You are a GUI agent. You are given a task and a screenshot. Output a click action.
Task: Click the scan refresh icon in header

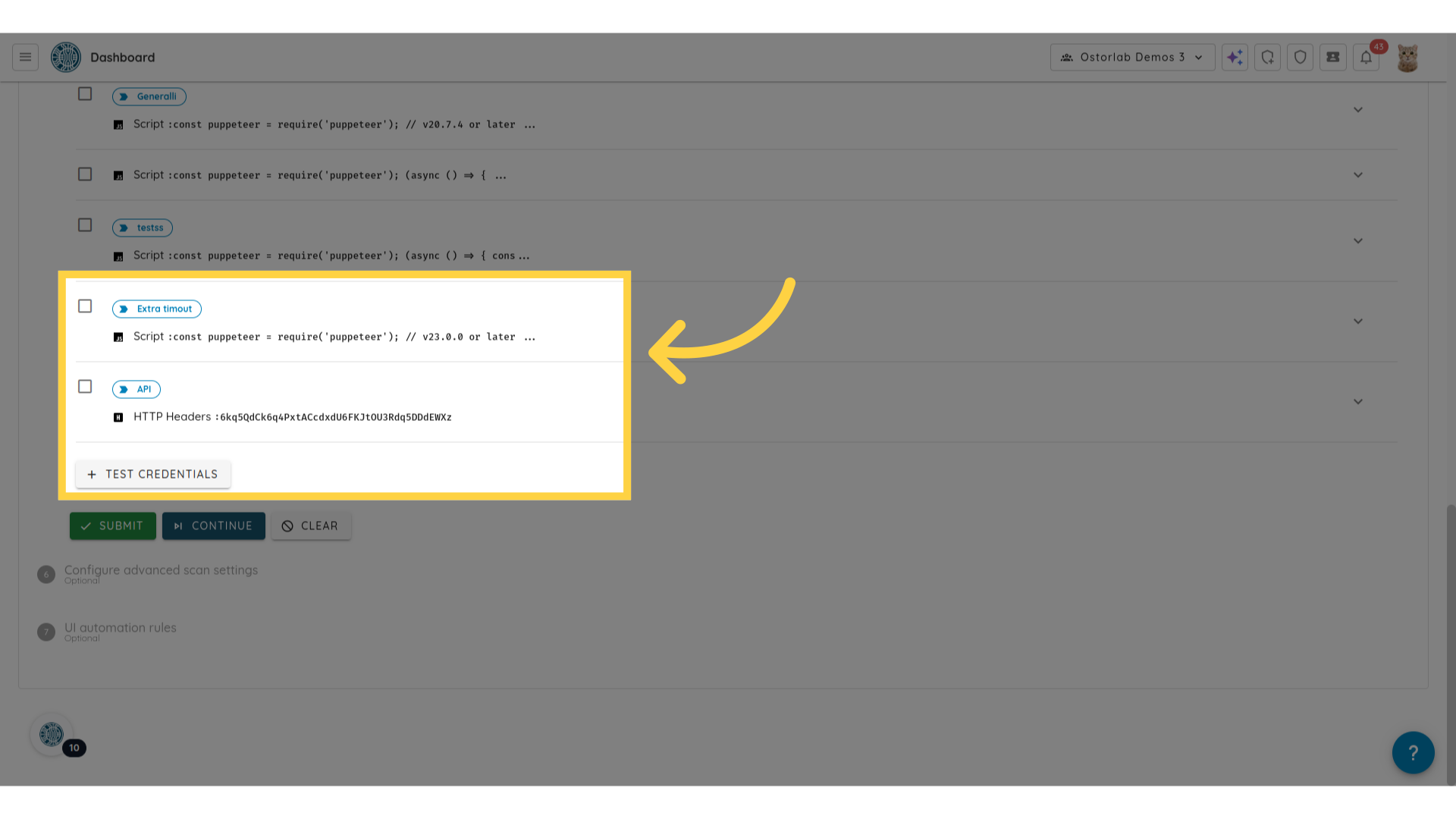pyautogui.click(x=1267, y=57)
